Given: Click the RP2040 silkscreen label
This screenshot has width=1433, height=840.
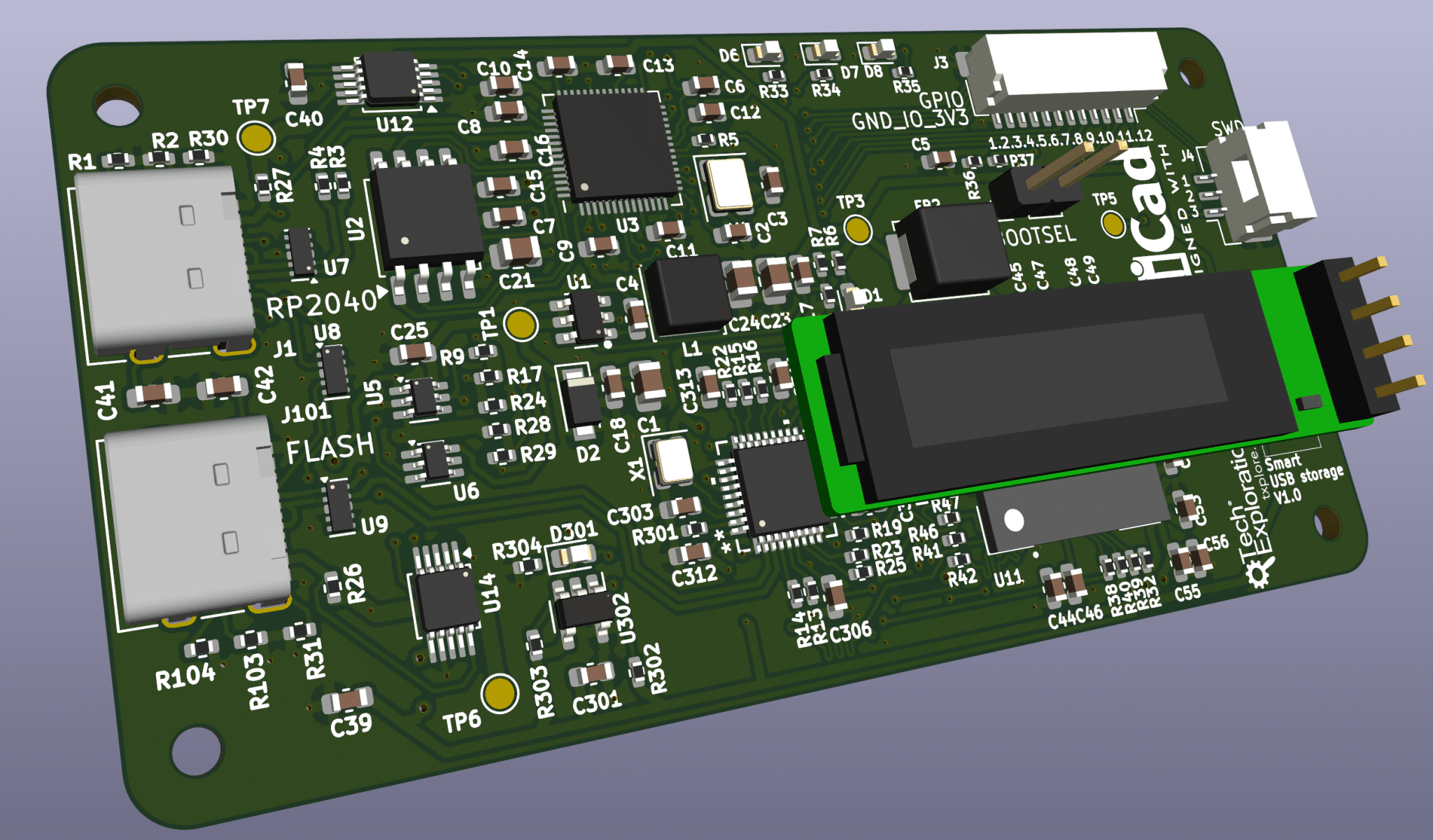Looking at the screenshot, I should pos(322,305).
